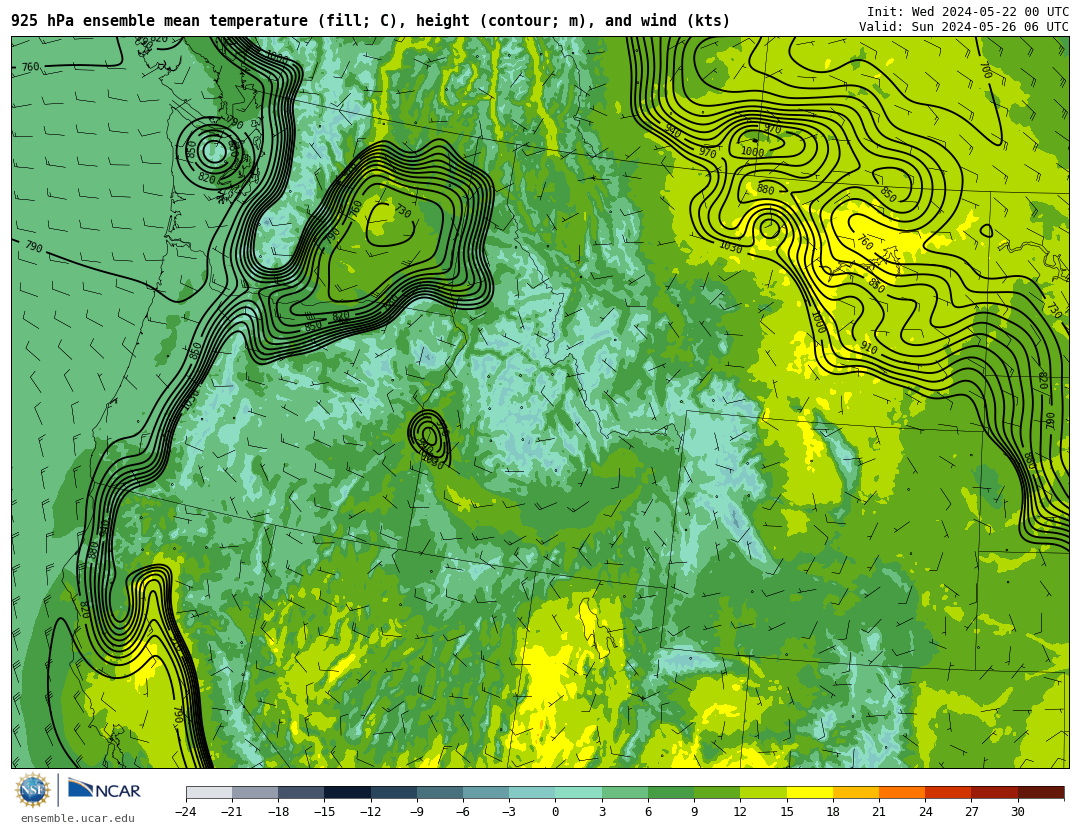Click the '700' height contour label

click(x=986, y=70)
